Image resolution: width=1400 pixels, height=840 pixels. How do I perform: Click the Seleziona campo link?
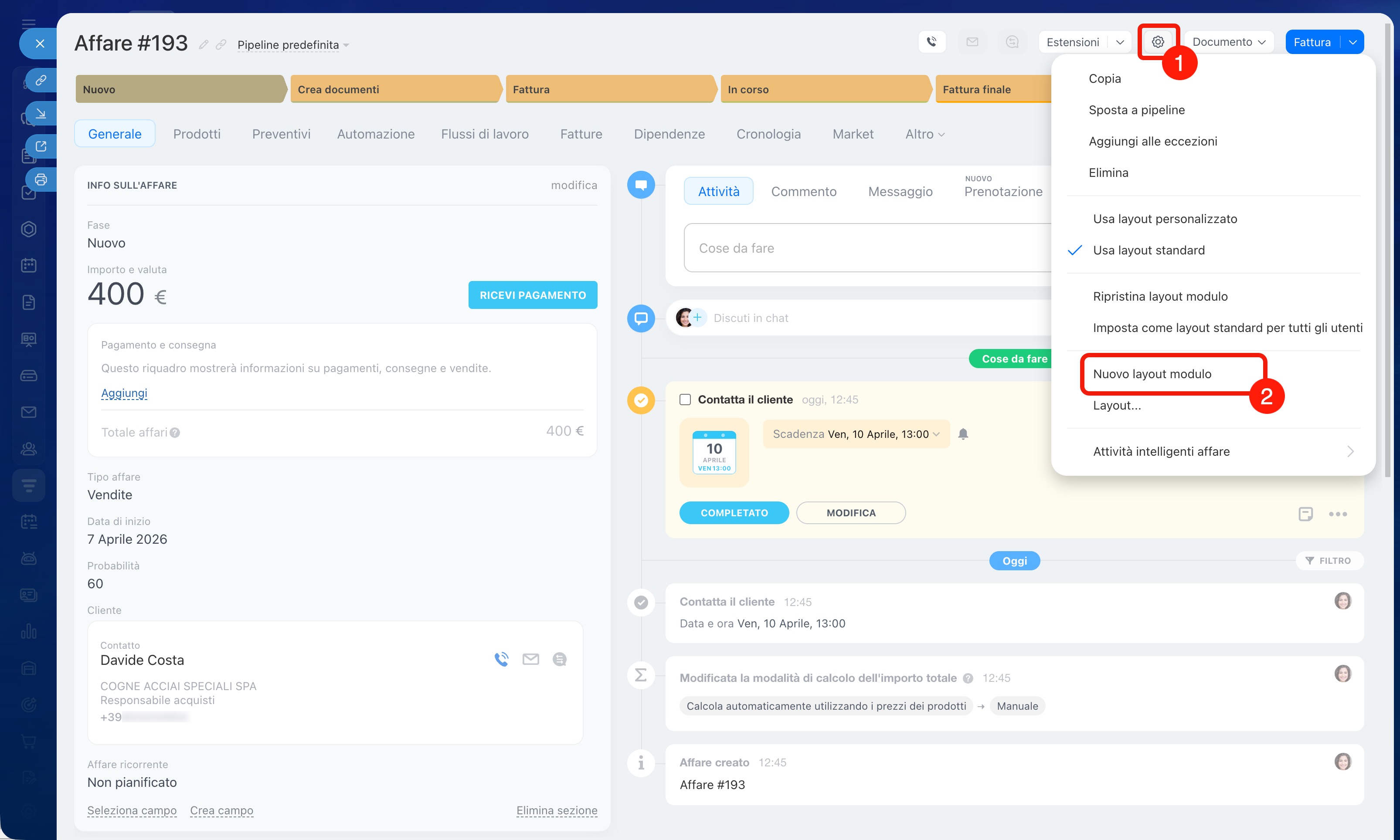tap(132, 810)
